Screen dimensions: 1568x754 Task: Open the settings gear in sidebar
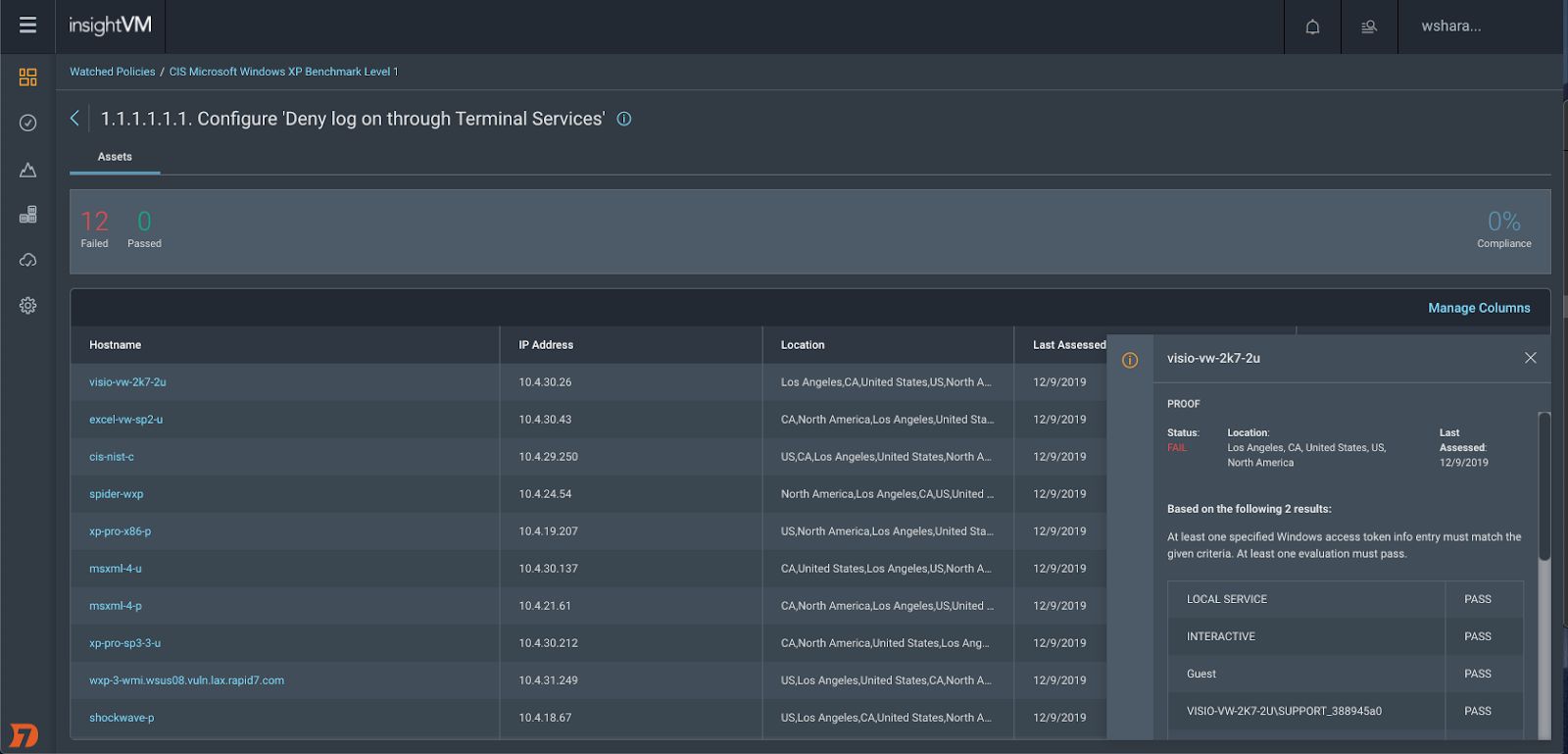tap(27, 306)
